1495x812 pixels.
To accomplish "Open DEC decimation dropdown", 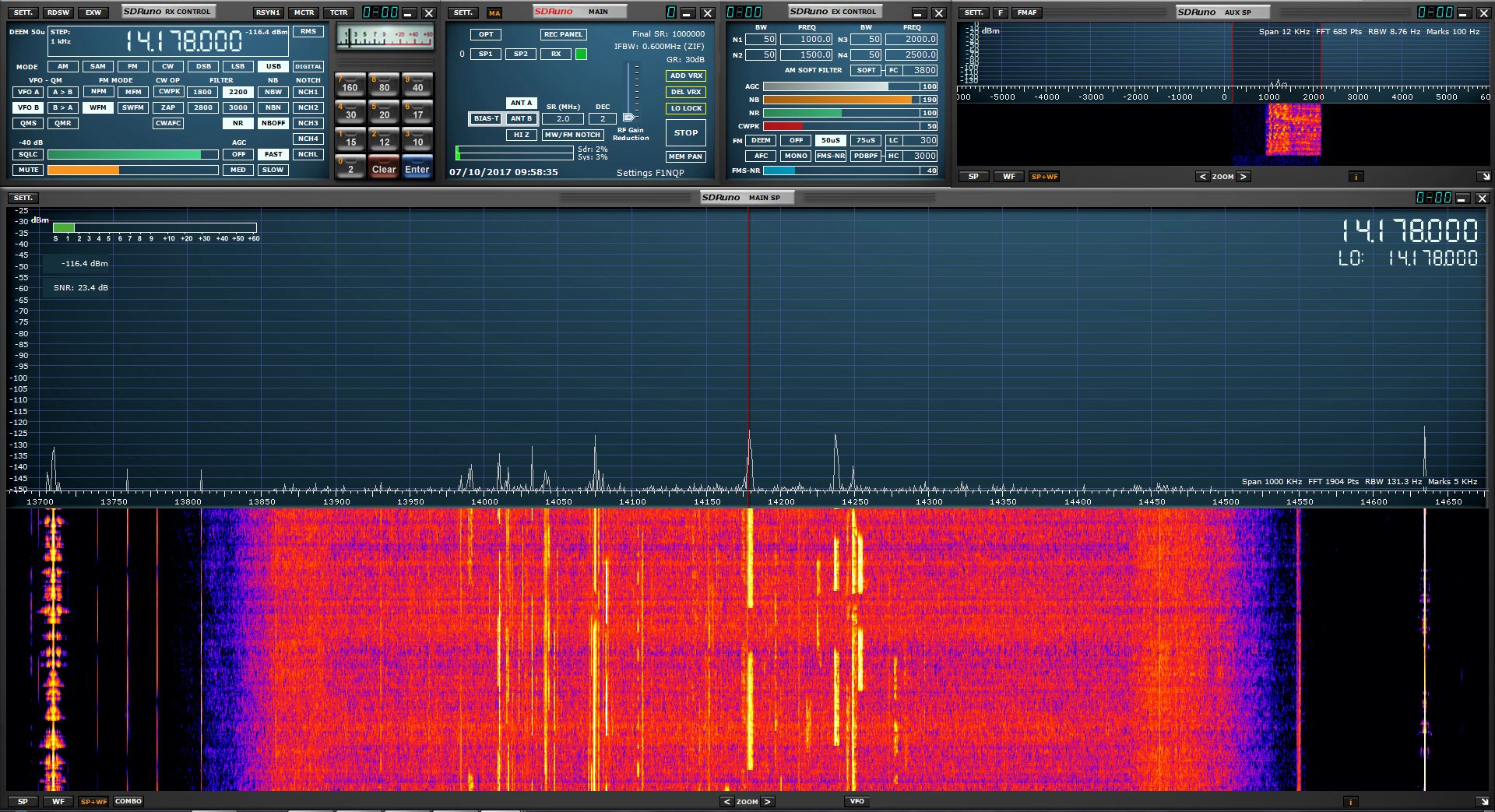I will [603, 118].
